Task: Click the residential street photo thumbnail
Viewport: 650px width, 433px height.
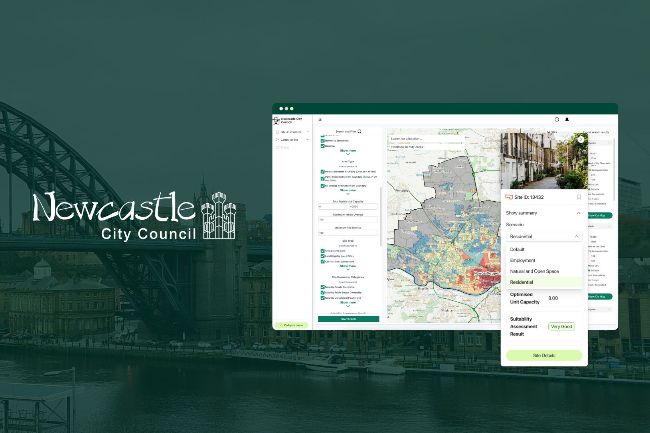Action: click(544, 161)
